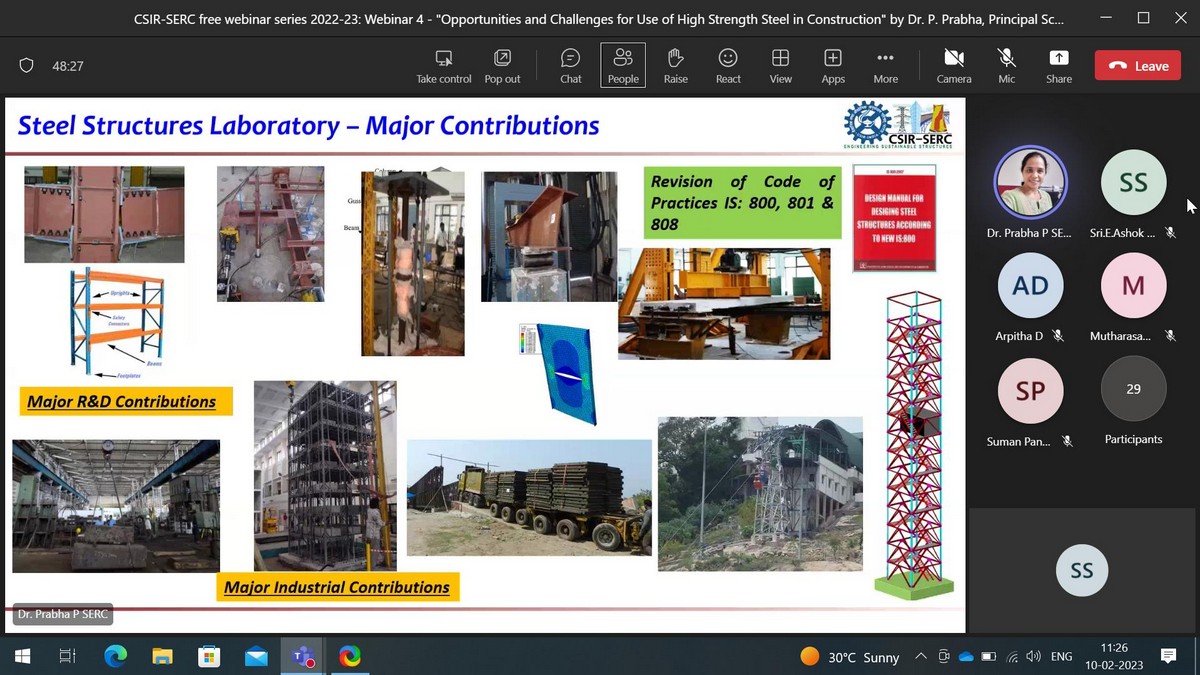The width and height of the screenshot is (1200, 675).
Task: Switch ENG input language
Action: click(x=1062, y=657)
